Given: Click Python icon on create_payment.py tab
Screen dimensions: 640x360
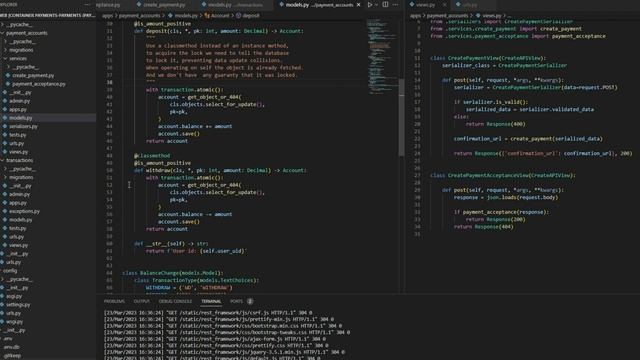Looking at the screenshot, I should [x=139, y=4].
